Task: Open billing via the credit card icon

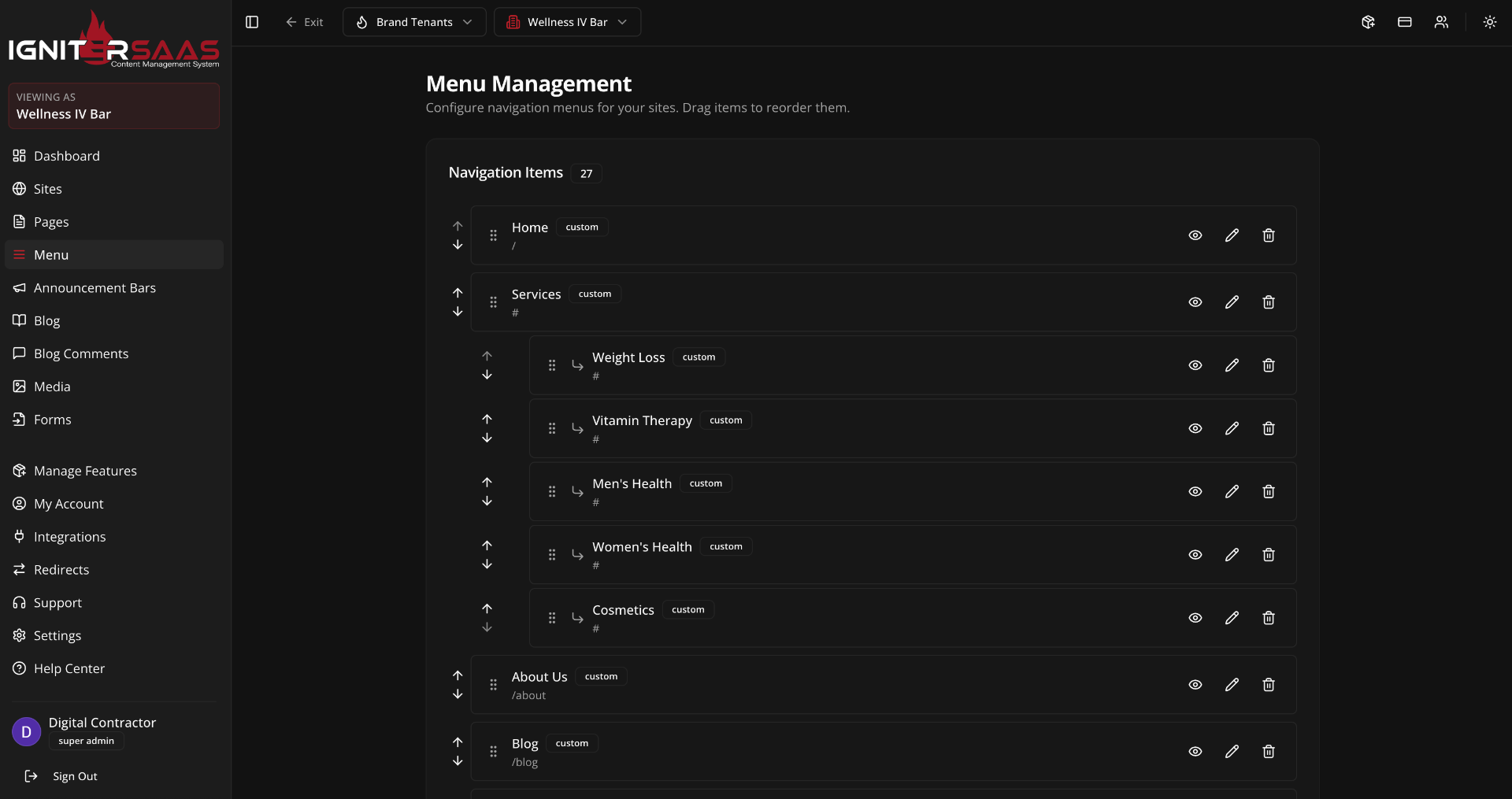Action: (x=1404, y=22)
